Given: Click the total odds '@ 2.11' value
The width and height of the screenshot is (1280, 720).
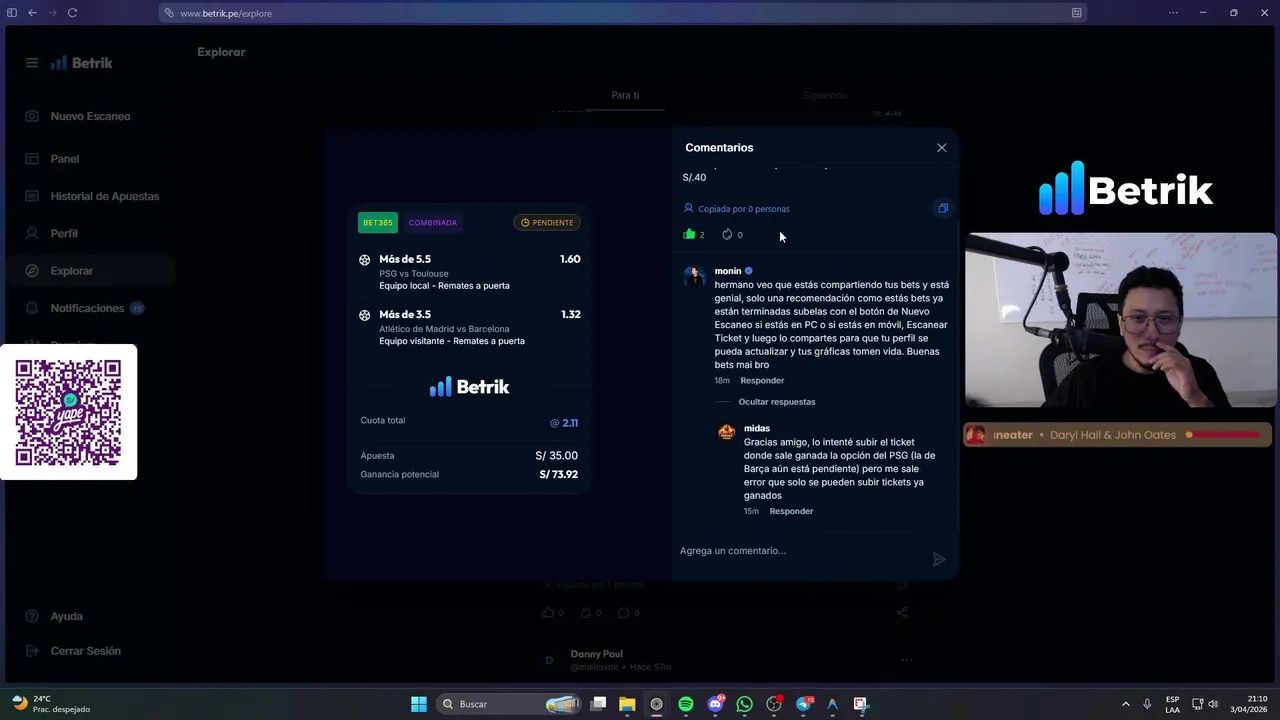Looking at the screenshot, I should (x=564, y=423).
